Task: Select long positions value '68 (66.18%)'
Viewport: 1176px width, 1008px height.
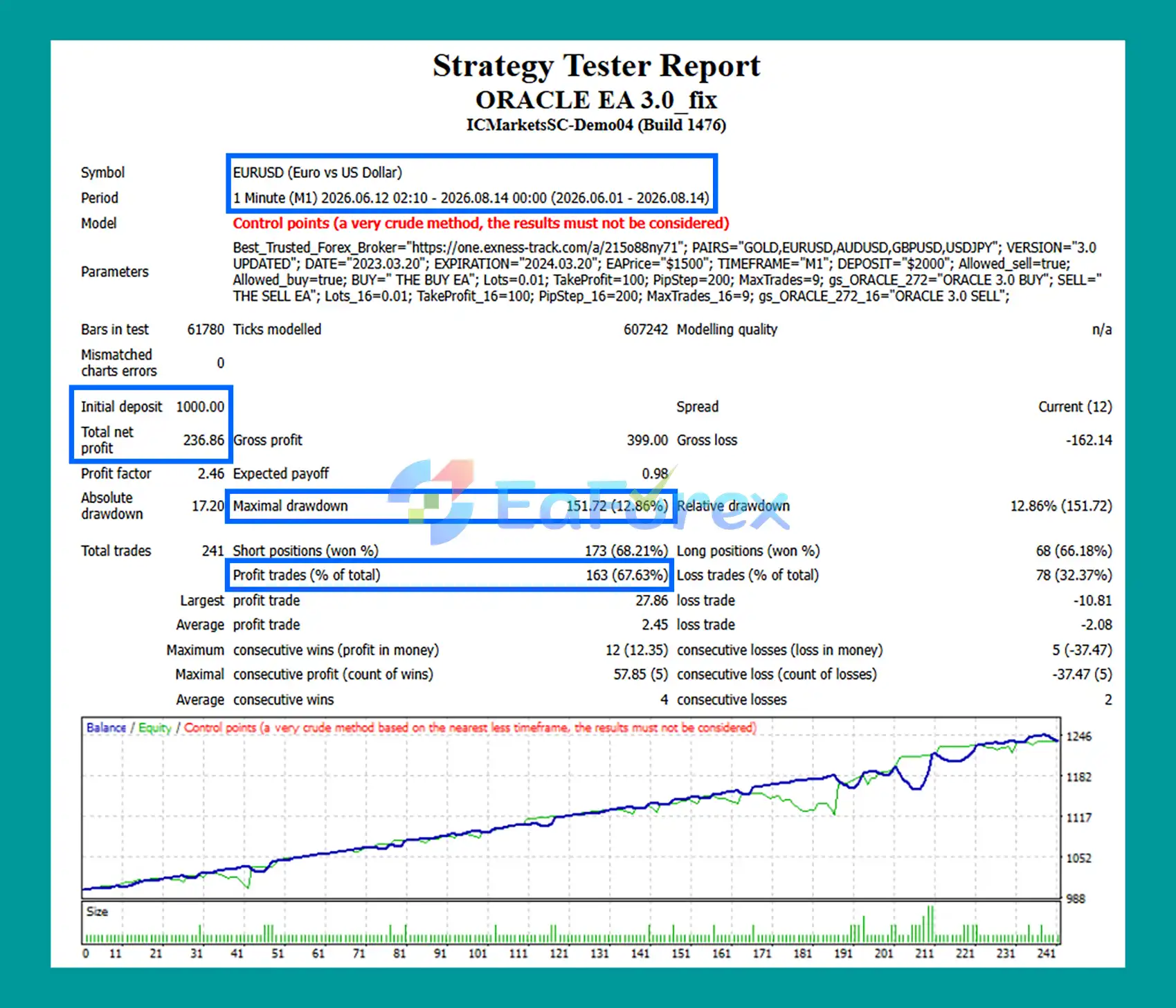Action: point(1074,551)
